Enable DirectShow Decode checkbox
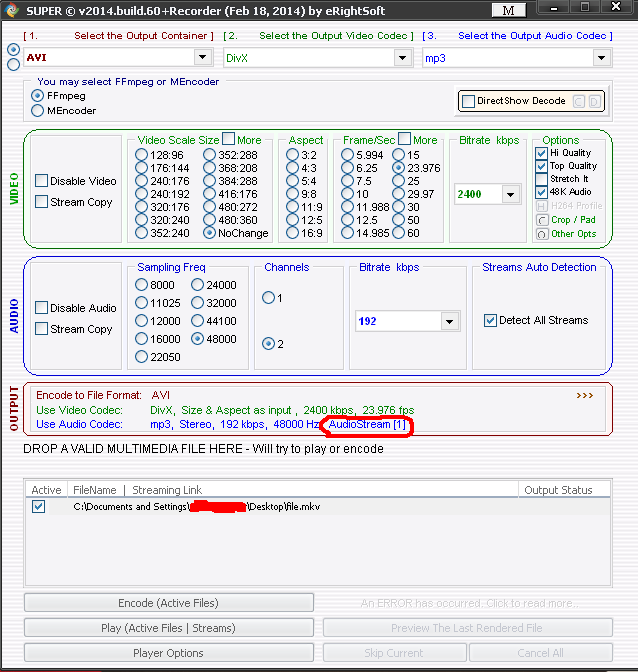The image size is (638, 672). 469,102
